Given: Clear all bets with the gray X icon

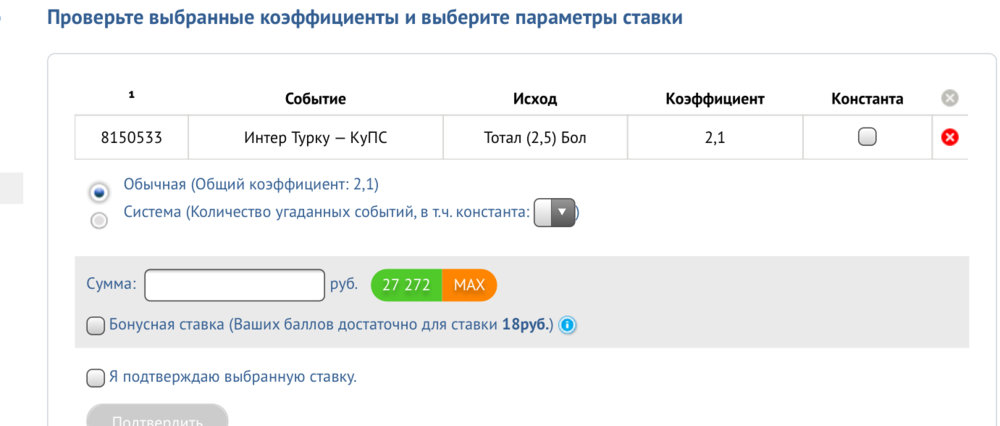Looking at the screenshot, I should coord(950,98).
